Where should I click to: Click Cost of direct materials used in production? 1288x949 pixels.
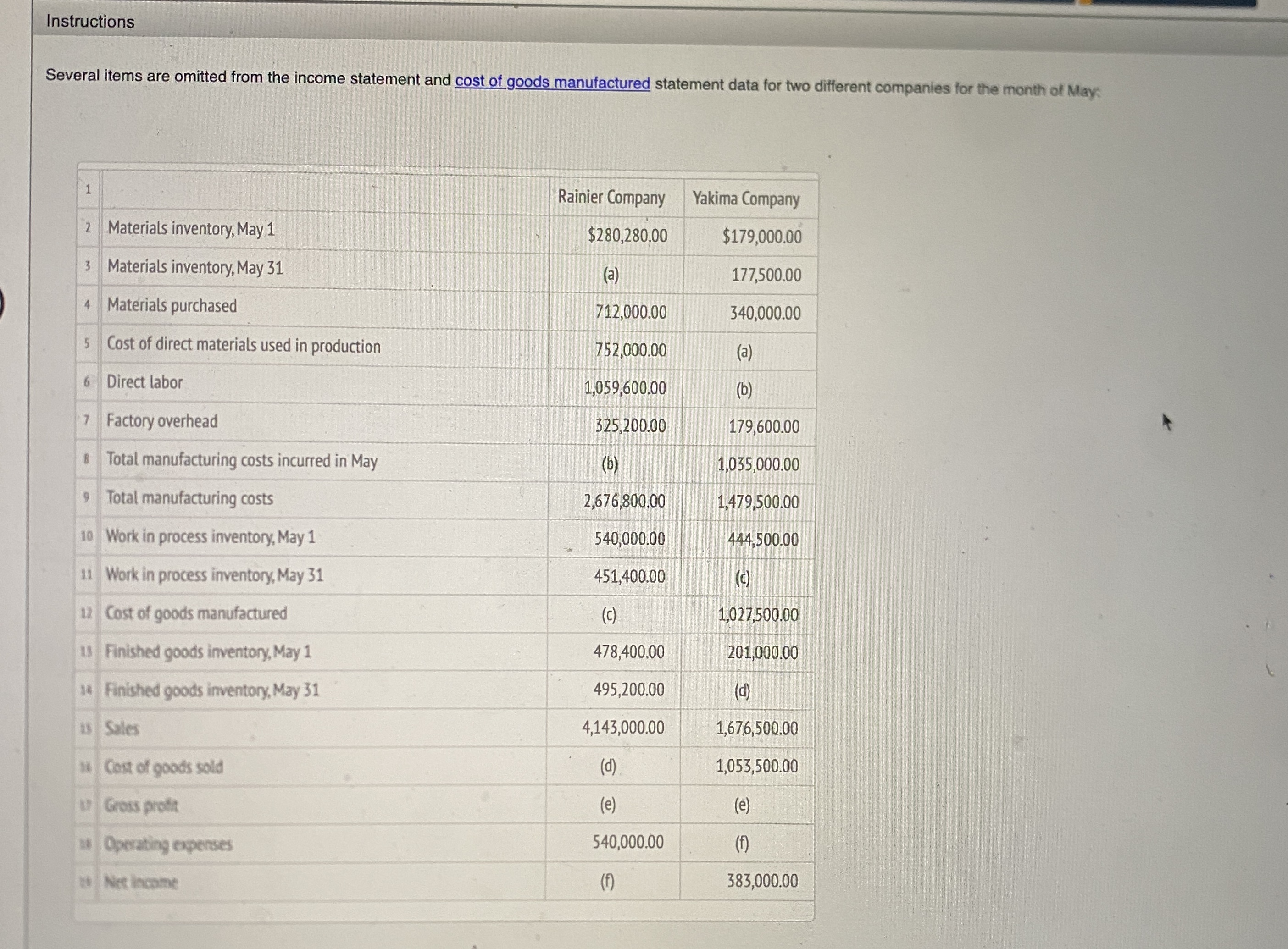244,345
